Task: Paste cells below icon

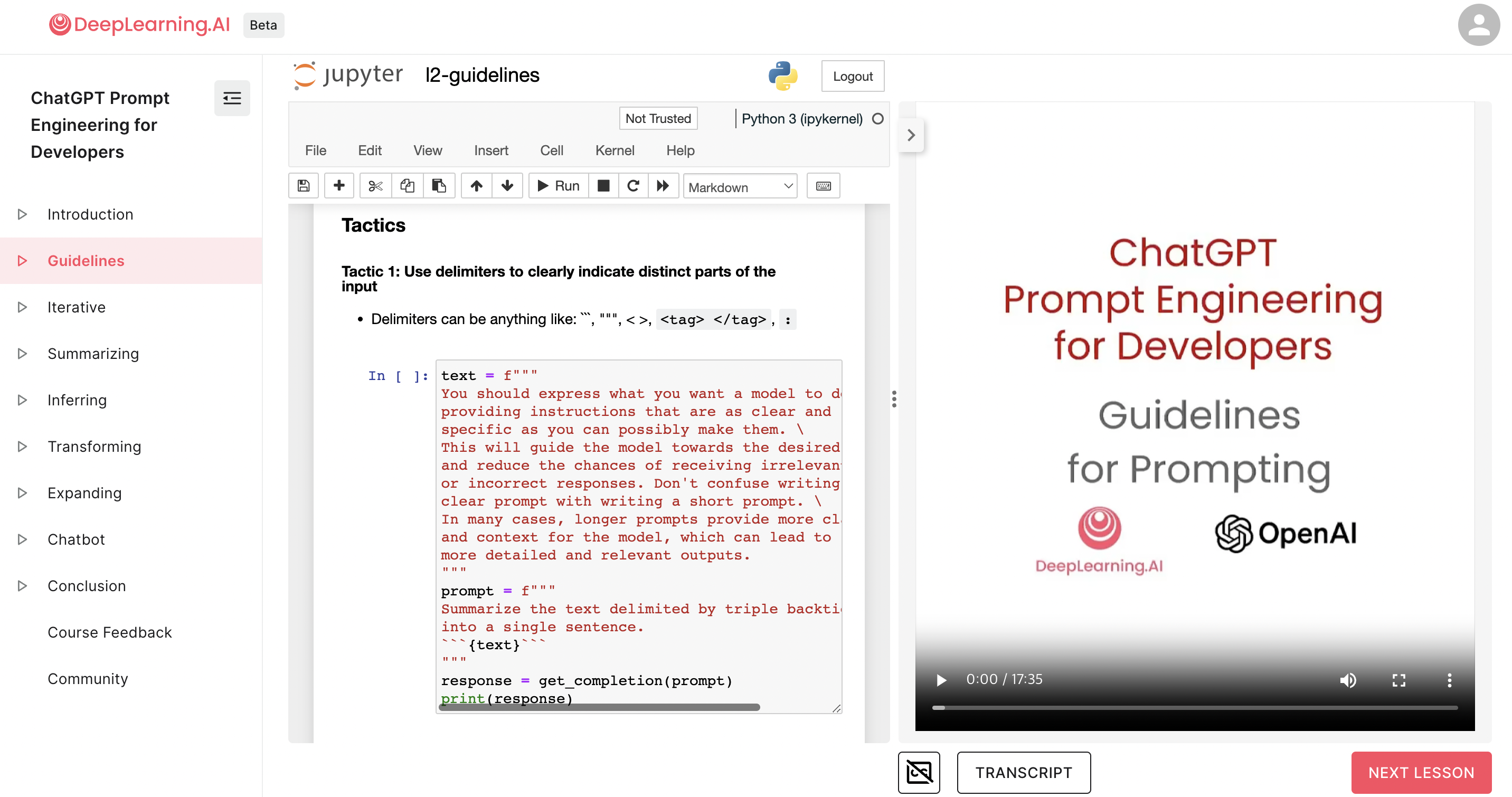Action: coord(439,186)
